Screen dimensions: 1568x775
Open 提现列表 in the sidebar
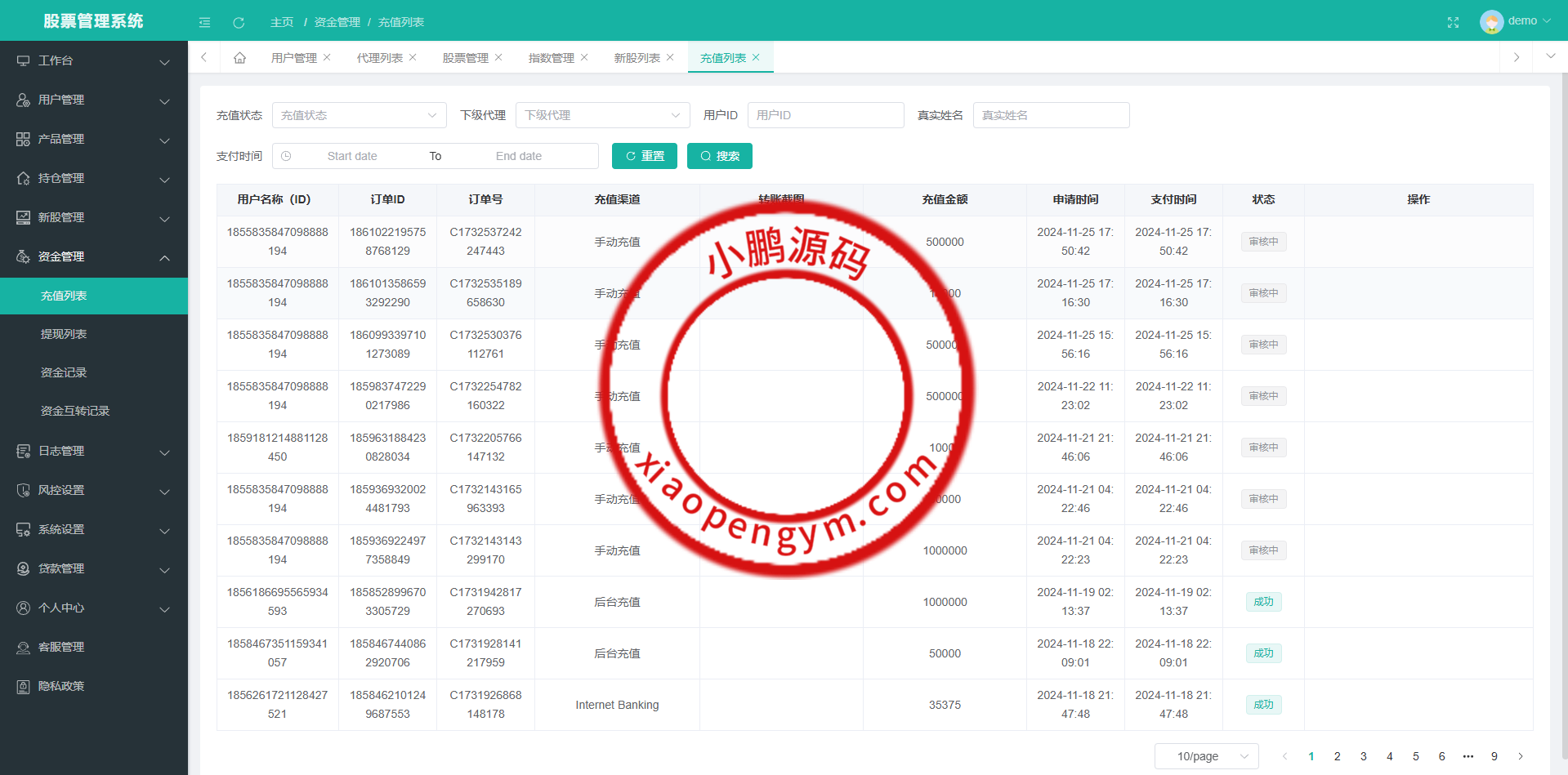click(x=64, y=334)
